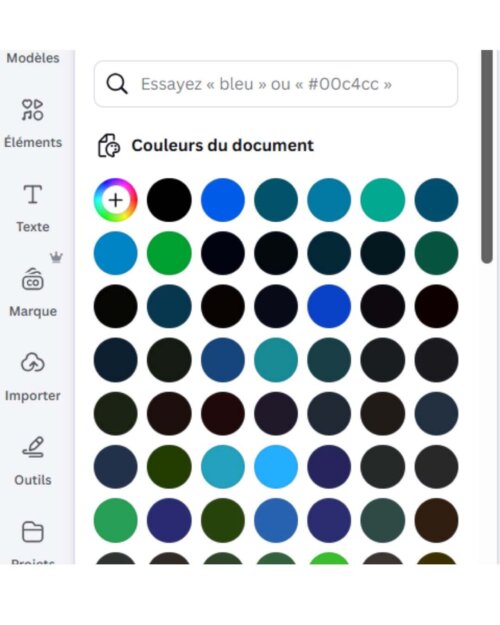Select the turquoise swatch in fourth row
Screen dimensions: 500x625
point(276,360)
